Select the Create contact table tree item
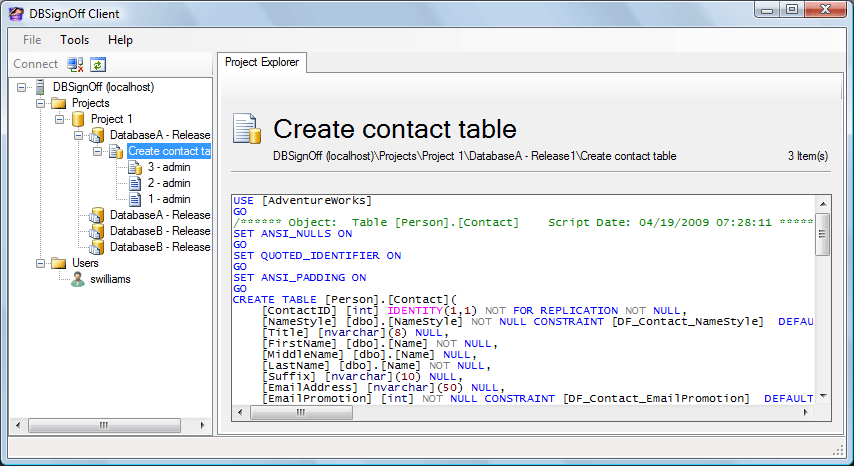 tap(169, 151)
